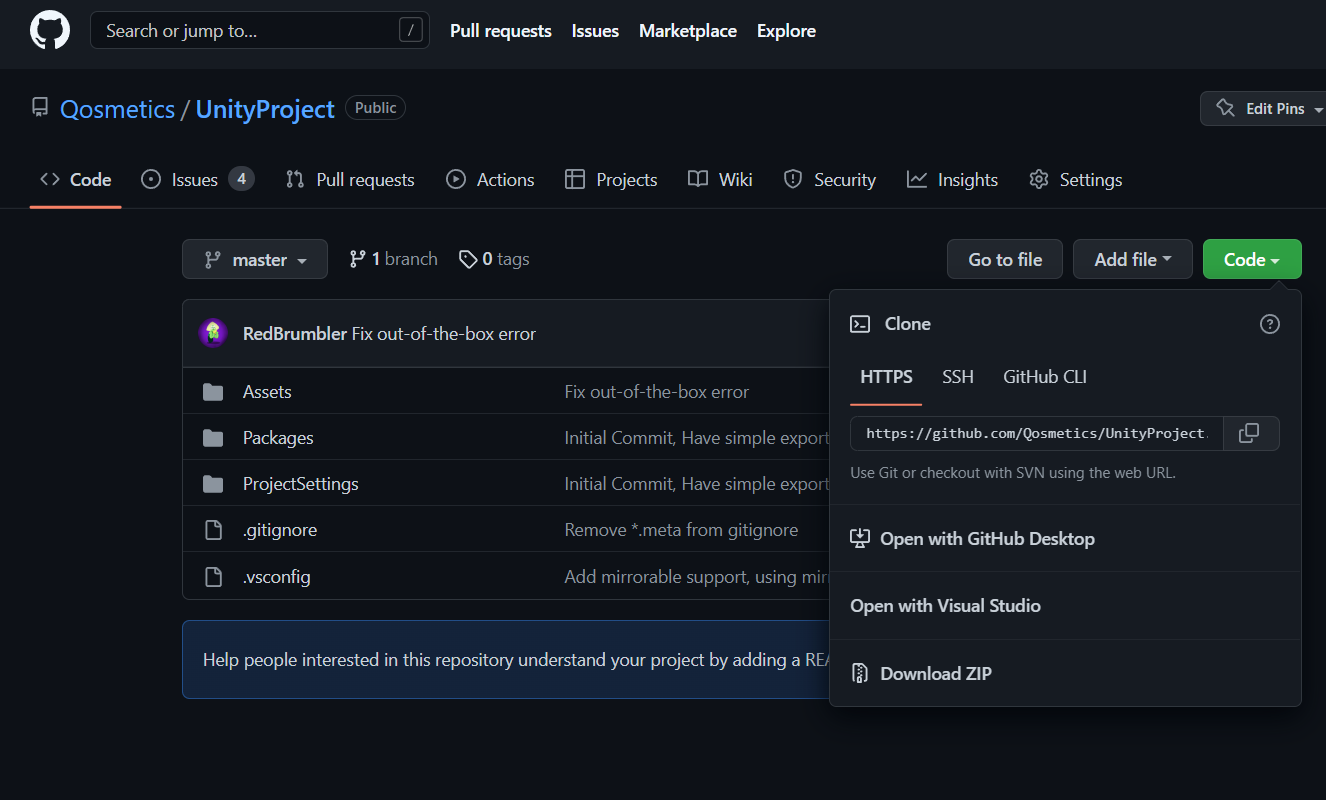This screenshot has height=800, width=1326.
Task: Click the RedBrumbler avatar thumbnail
Action: [213, 333]
